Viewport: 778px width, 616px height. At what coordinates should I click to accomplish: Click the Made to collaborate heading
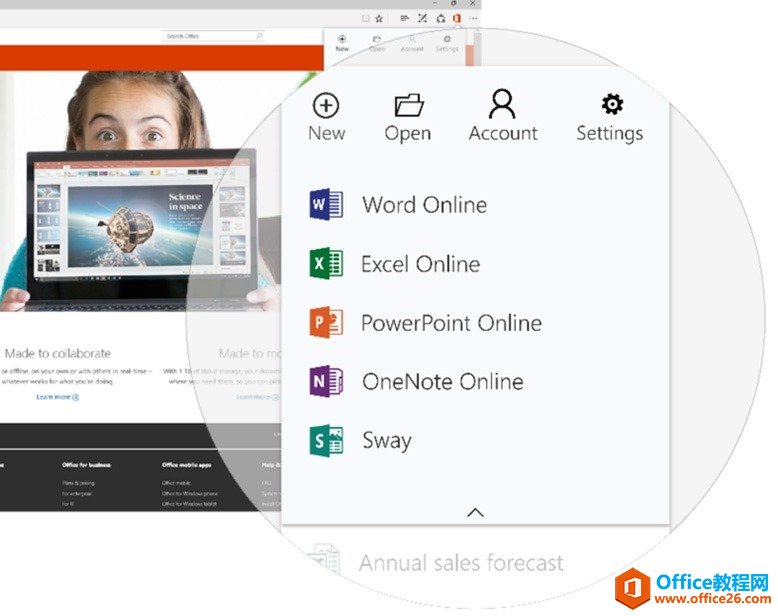pos(58,353)
